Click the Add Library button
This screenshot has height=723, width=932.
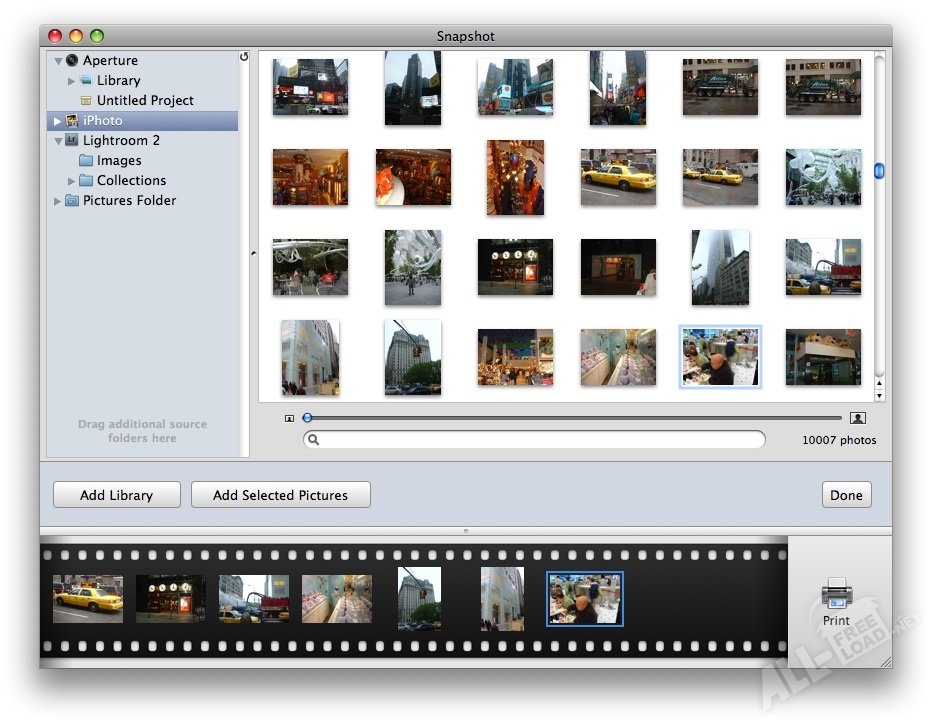click(x=117, y=495)
